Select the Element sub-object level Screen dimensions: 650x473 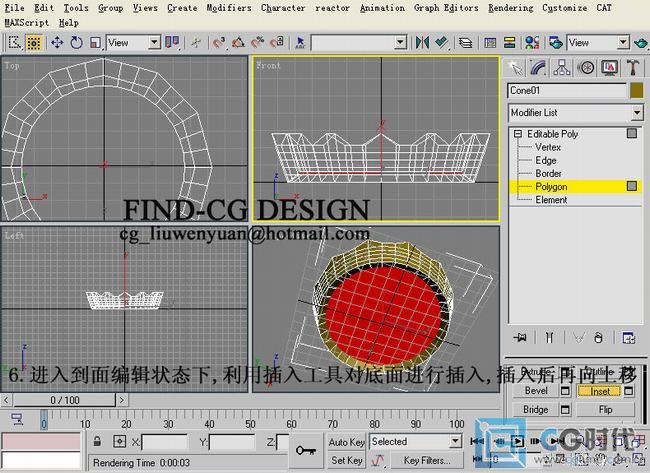[x=551, y=200]
